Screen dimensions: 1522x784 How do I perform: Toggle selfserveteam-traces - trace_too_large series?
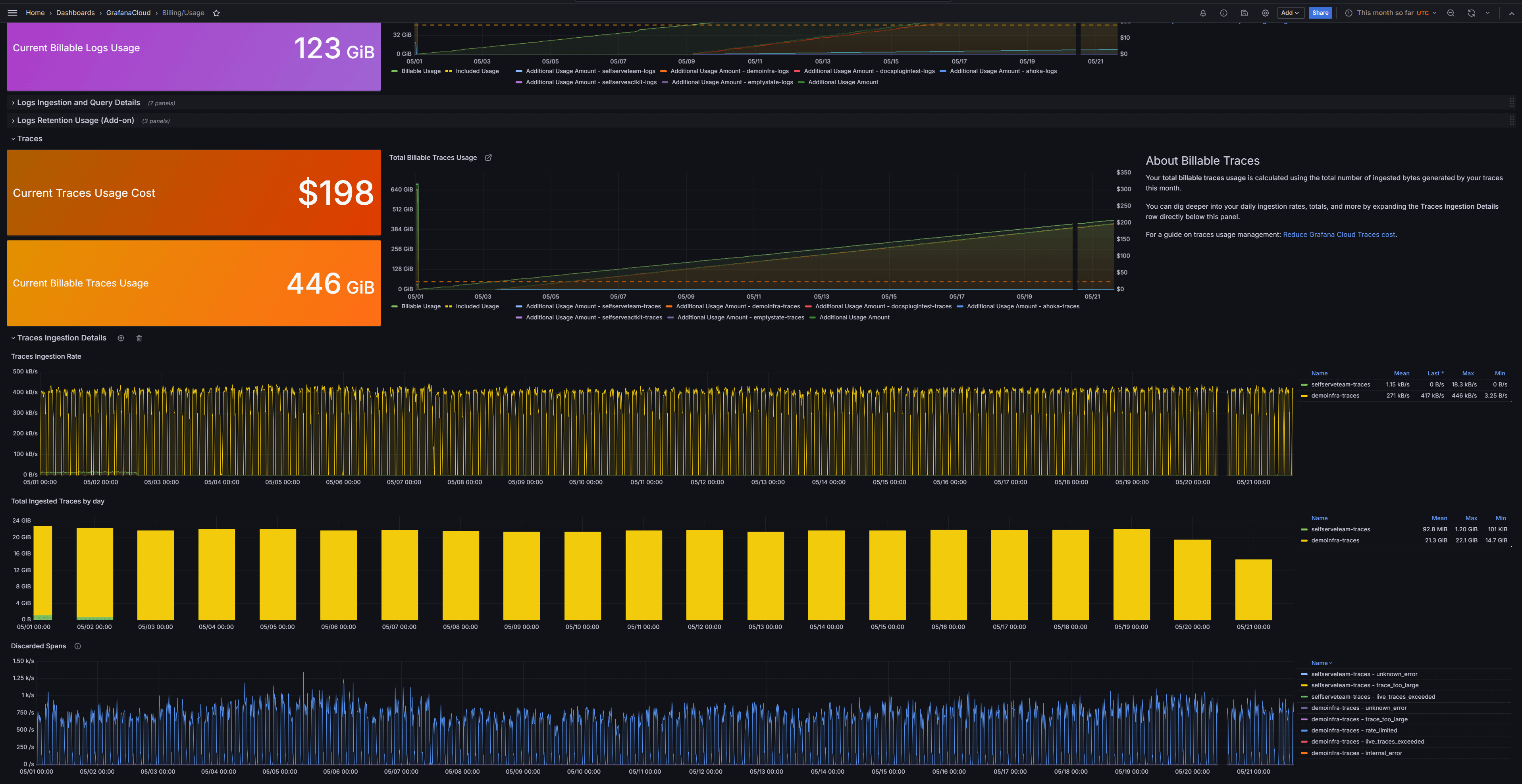(1364, 686)
